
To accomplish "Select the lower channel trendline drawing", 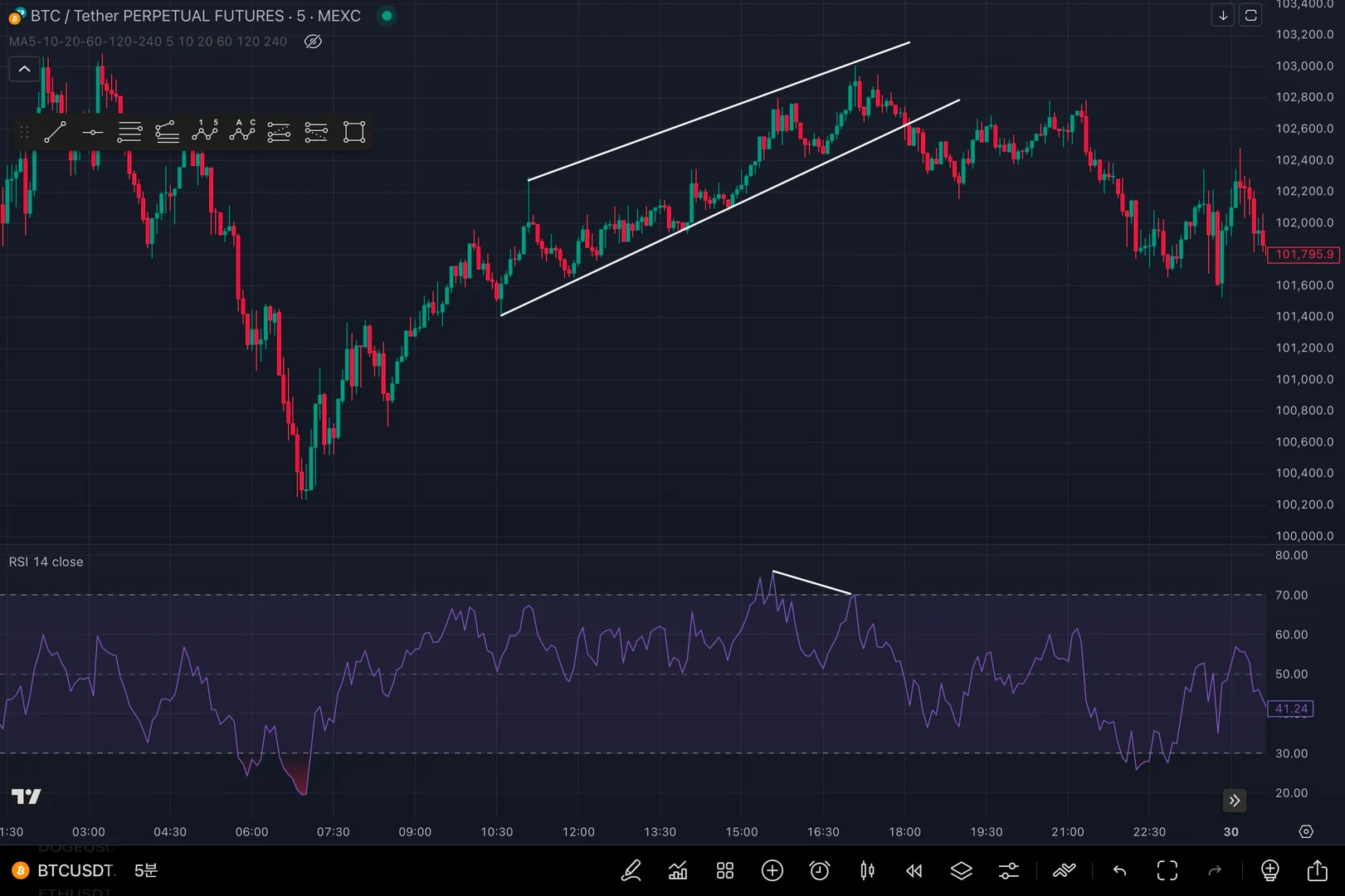I will [x=730, y=207].
